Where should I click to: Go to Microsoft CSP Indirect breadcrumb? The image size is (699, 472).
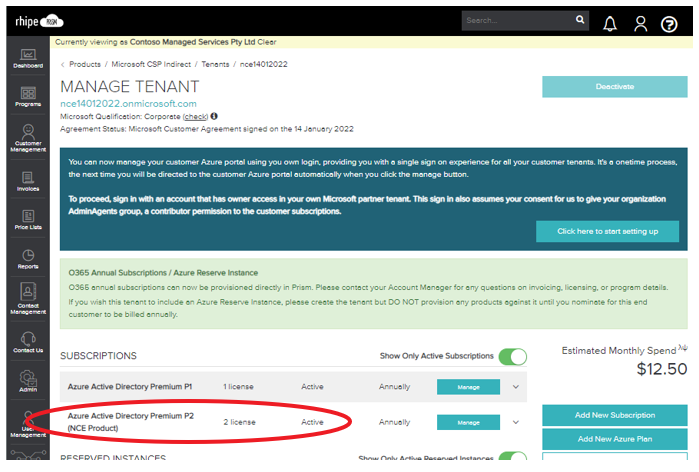click(151, 64)
